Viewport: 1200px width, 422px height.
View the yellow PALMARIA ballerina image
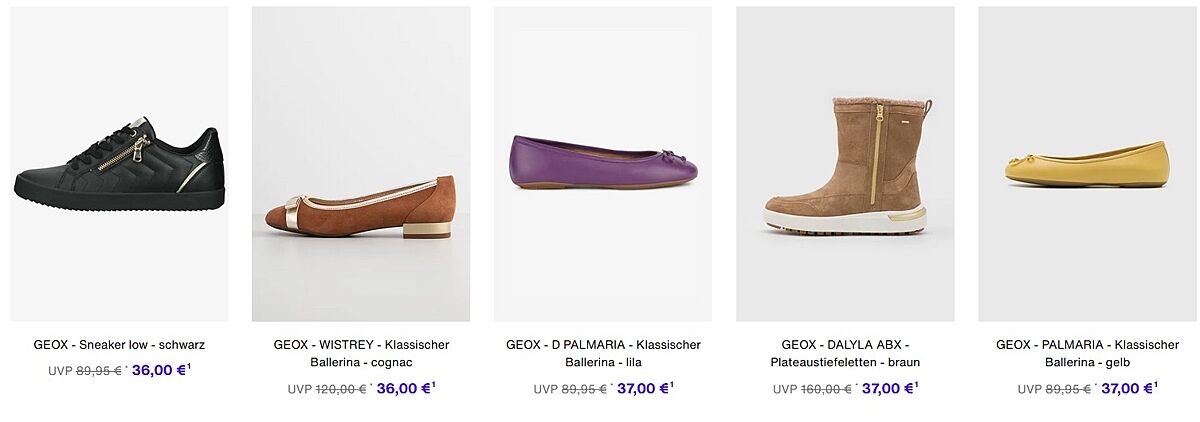pos(1087,164)
